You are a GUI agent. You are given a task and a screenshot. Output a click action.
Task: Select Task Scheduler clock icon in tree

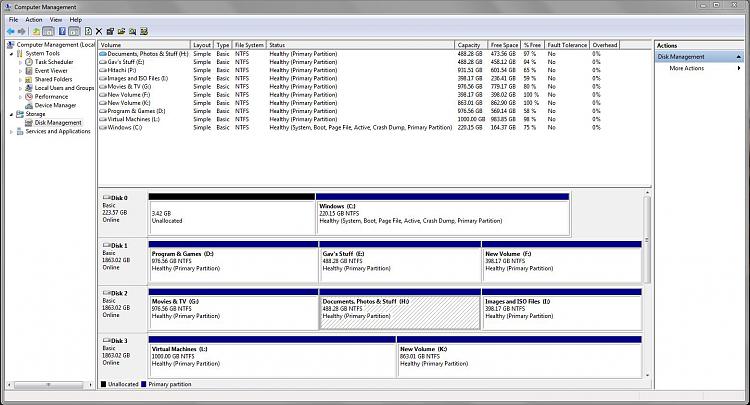click(29, 62)
